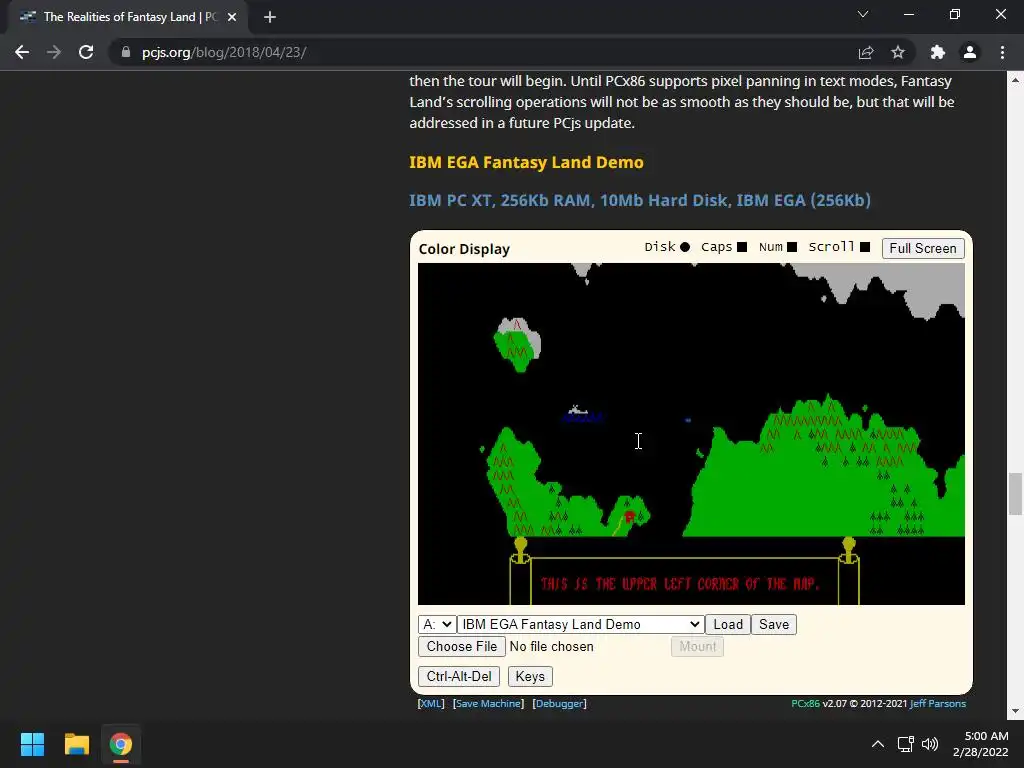Open the Extensions puzzle icon
This screenshot has width=1024, height=768.
tap(938, 52)
